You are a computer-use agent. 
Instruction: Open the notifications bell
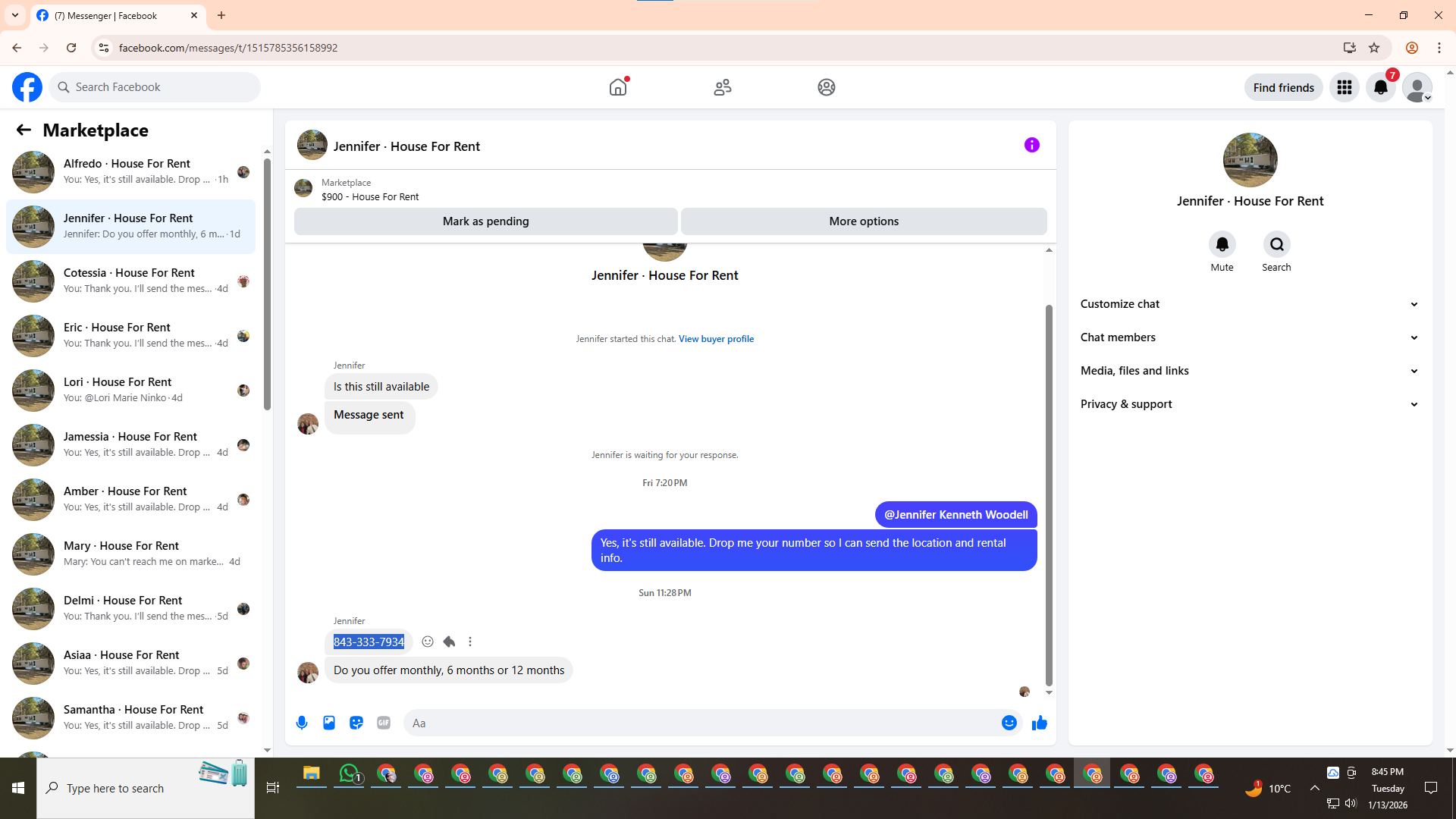1381,87
